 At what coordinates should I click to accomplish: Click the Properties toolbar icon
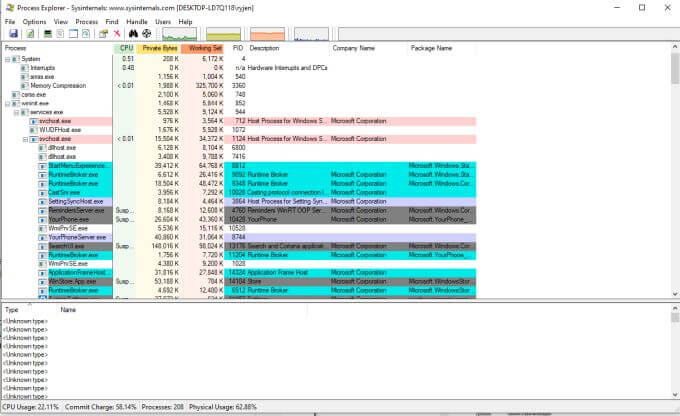[x=103, y=33]
